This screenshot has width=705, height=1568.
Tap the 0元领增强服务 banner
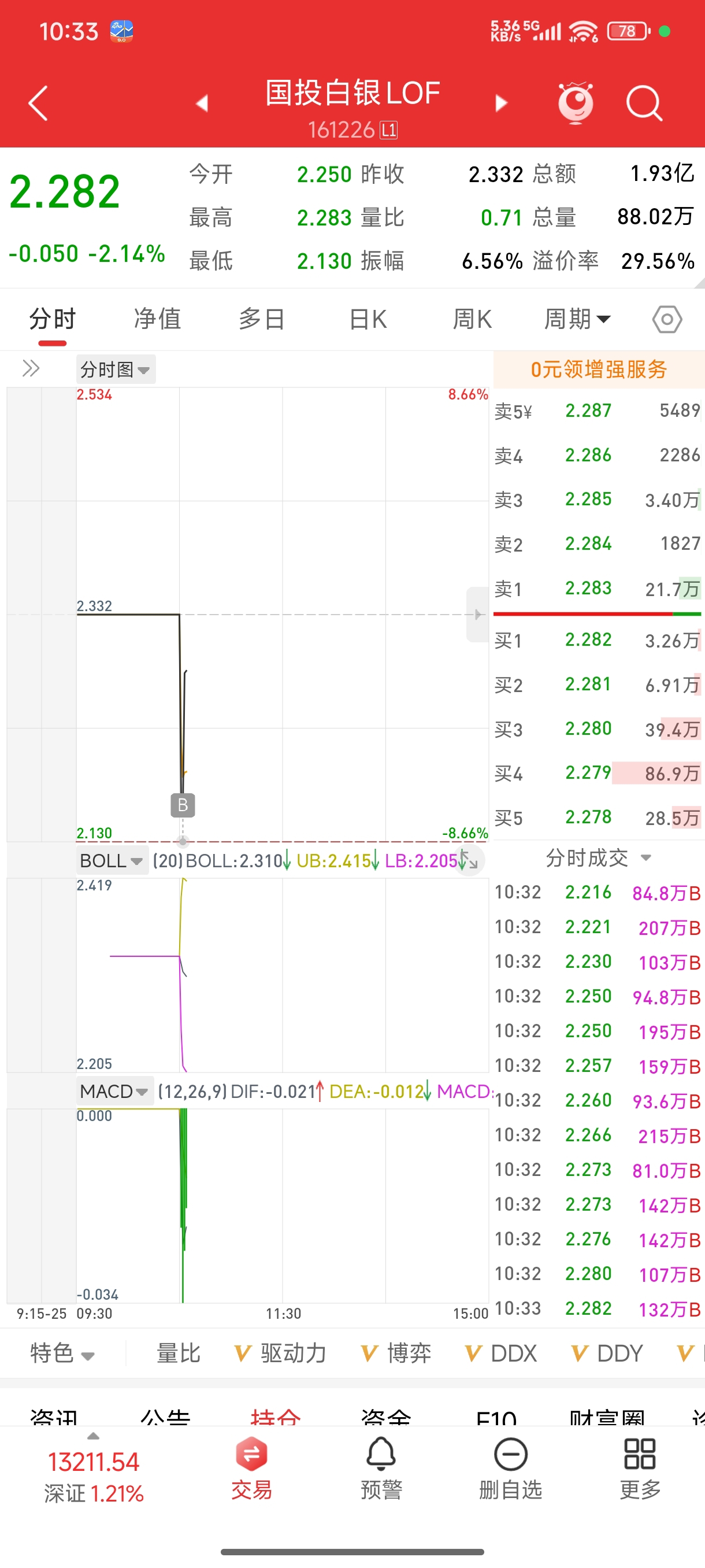coord(599,369)
